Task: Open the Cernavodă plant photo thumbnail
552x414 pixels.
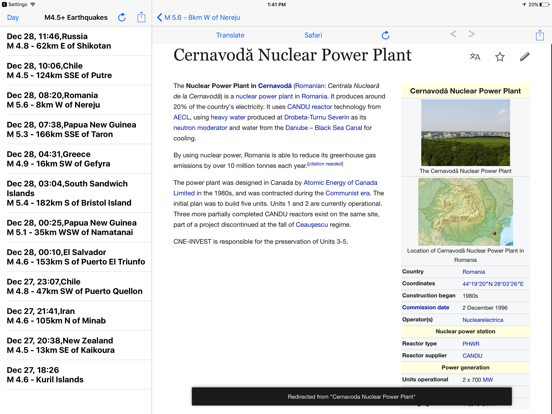Action: pos(465,133)
